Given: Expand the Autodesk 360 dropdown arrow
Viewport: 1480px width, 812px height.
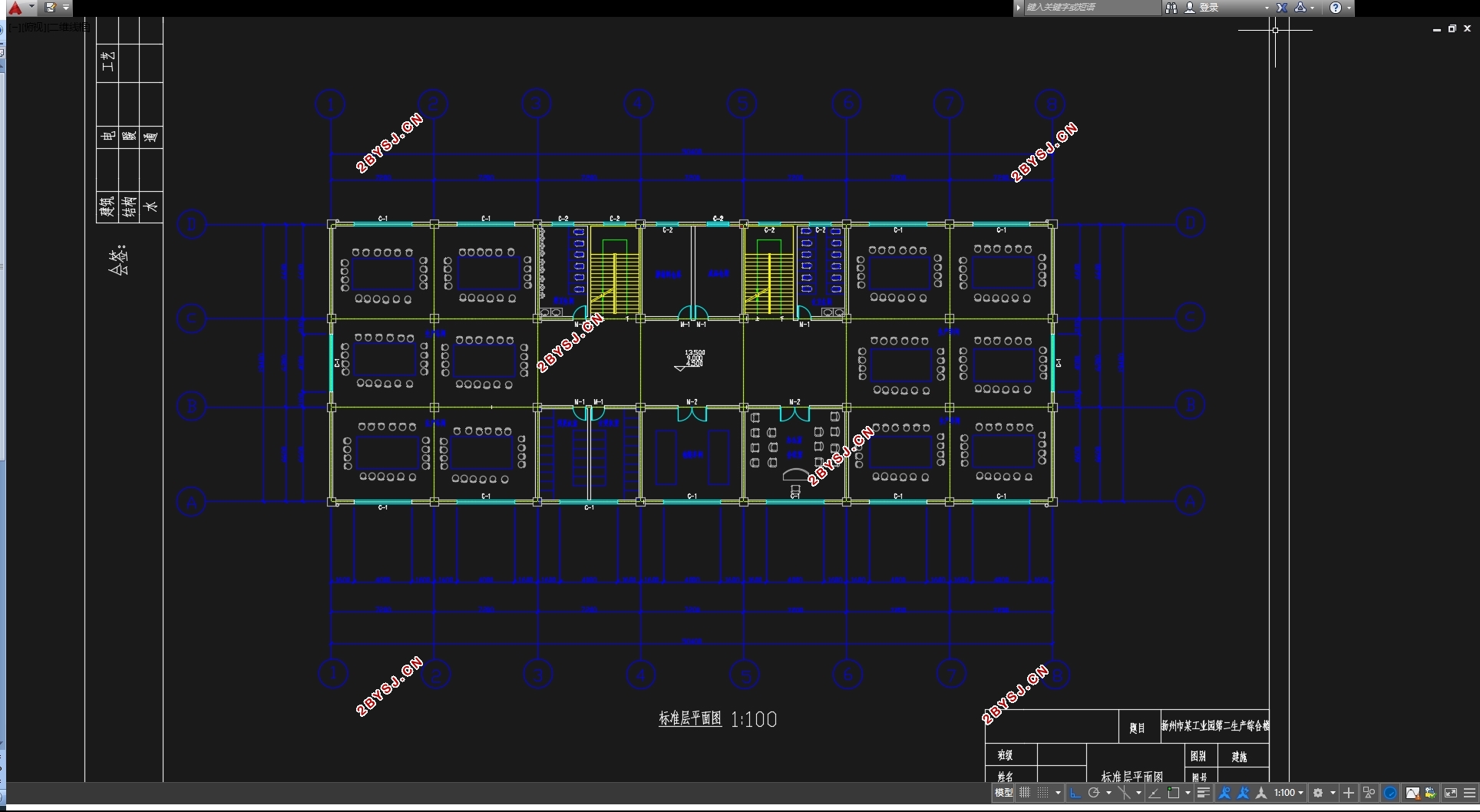Looking at the screenshot, I should pos(1313,8).
